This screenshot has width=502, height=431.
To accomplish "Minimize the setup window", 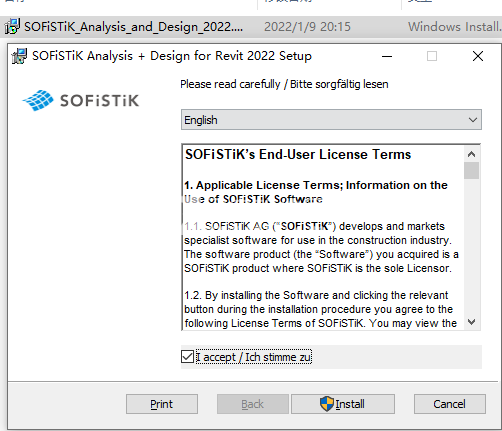I will pyautogui.click(x=387, y=56).
